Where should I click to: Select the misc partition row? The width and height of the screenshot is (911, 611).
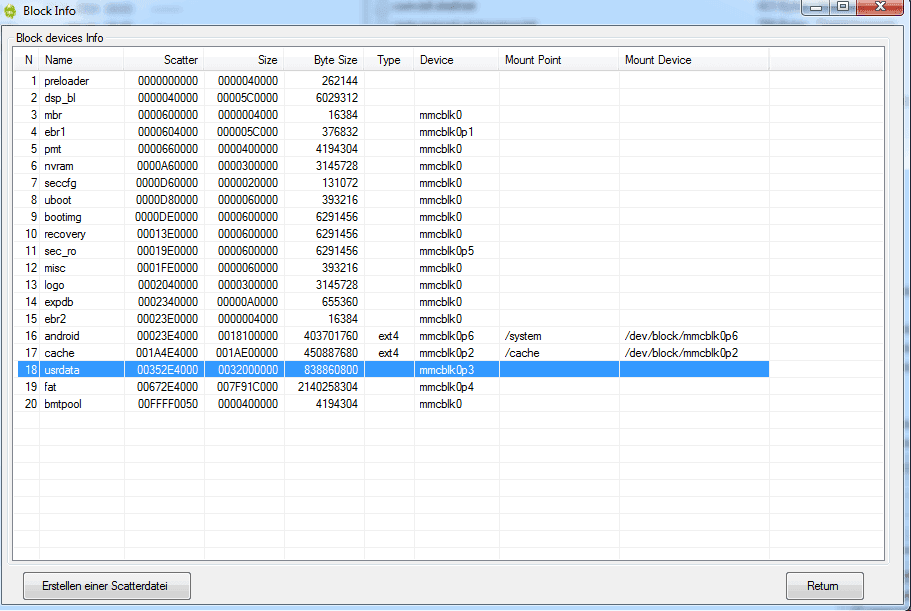point(393,268)
